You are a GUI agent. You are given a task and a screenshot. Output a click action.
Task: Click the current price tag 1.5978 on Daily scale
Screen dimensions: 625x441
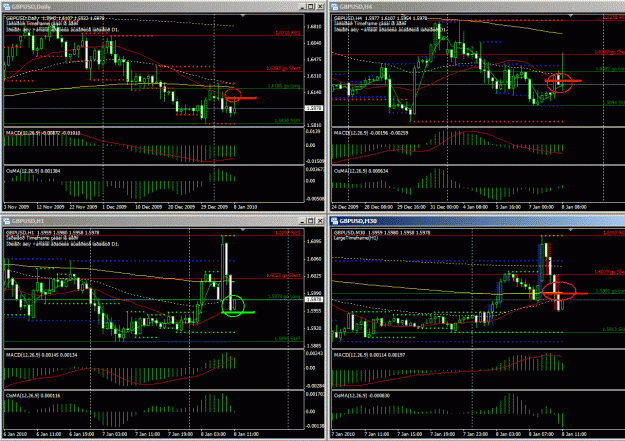coord(314,108)
